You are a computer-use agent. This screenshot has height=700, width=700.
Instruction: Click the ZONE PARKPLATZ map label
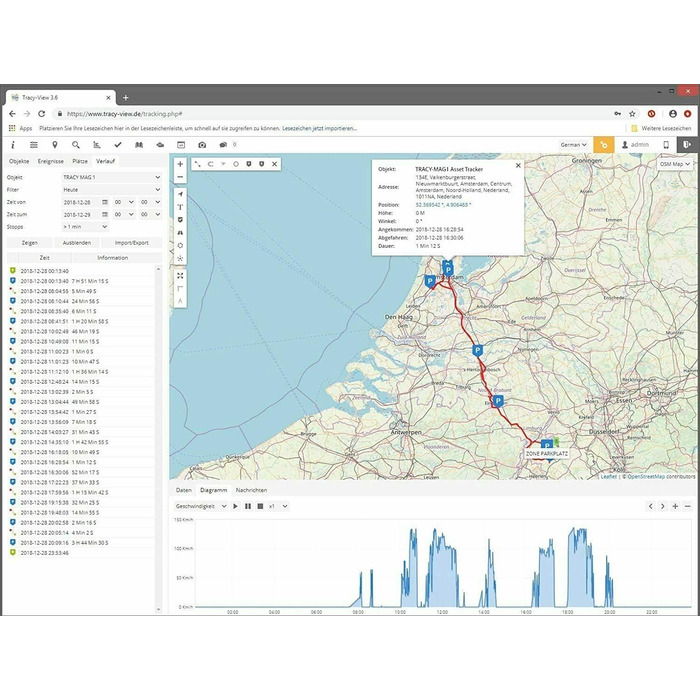(546, 454)
